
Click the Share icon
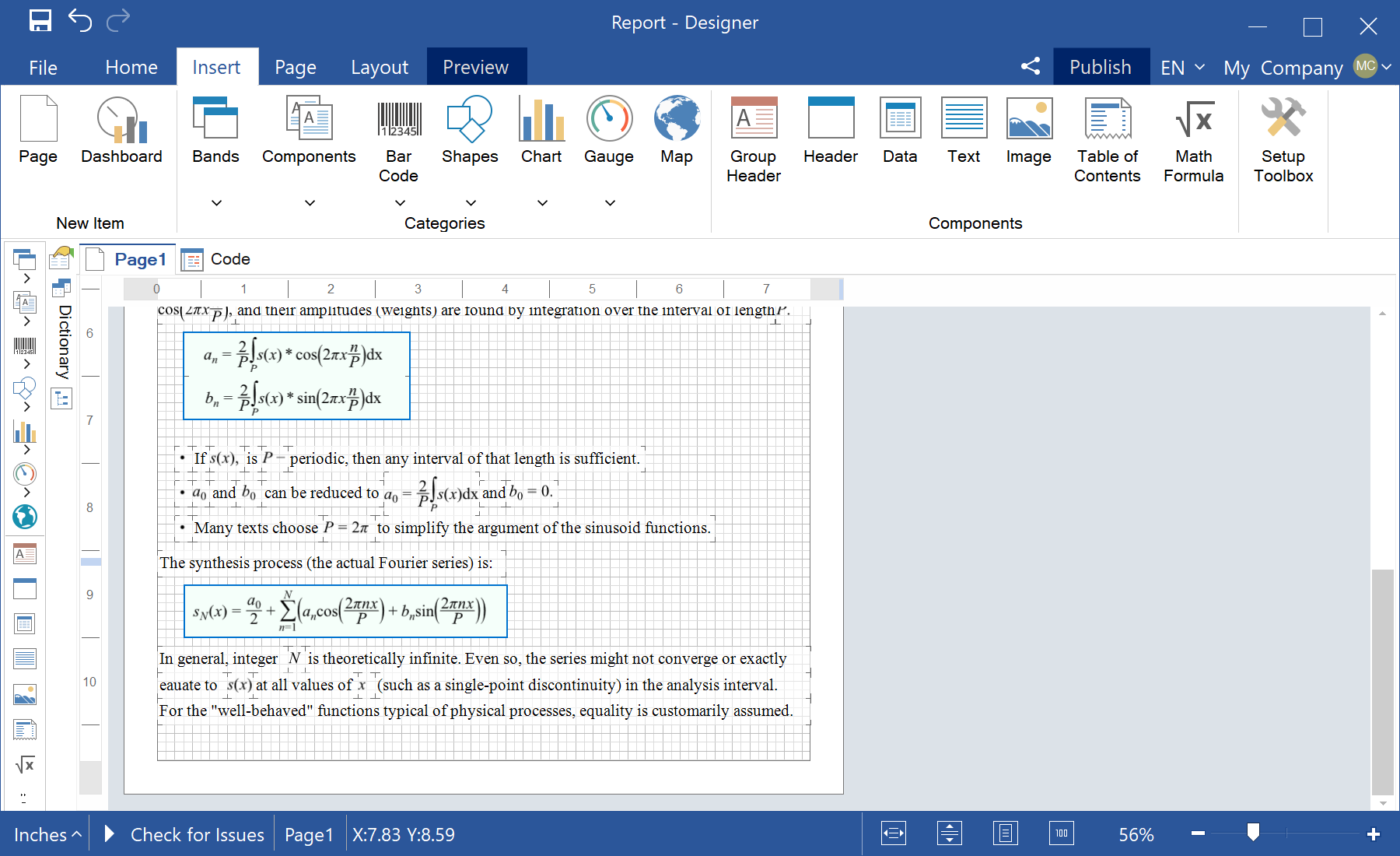coord(1031,66)
